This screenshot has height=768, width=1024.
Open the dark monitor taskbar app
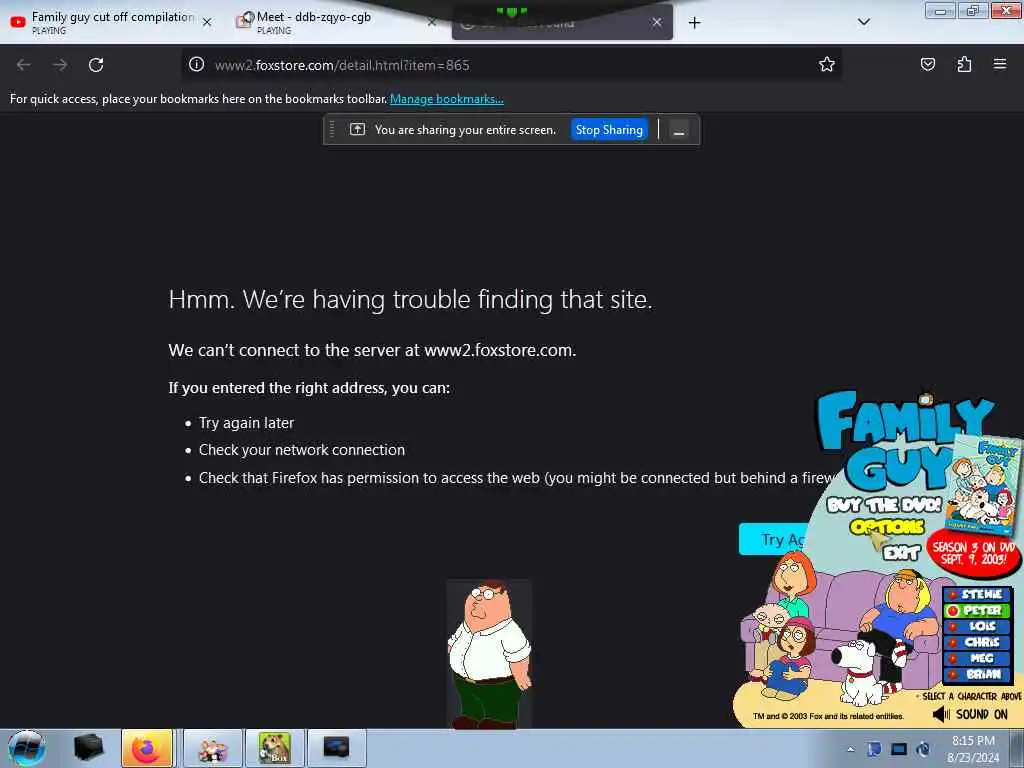[x=336, y=748]
